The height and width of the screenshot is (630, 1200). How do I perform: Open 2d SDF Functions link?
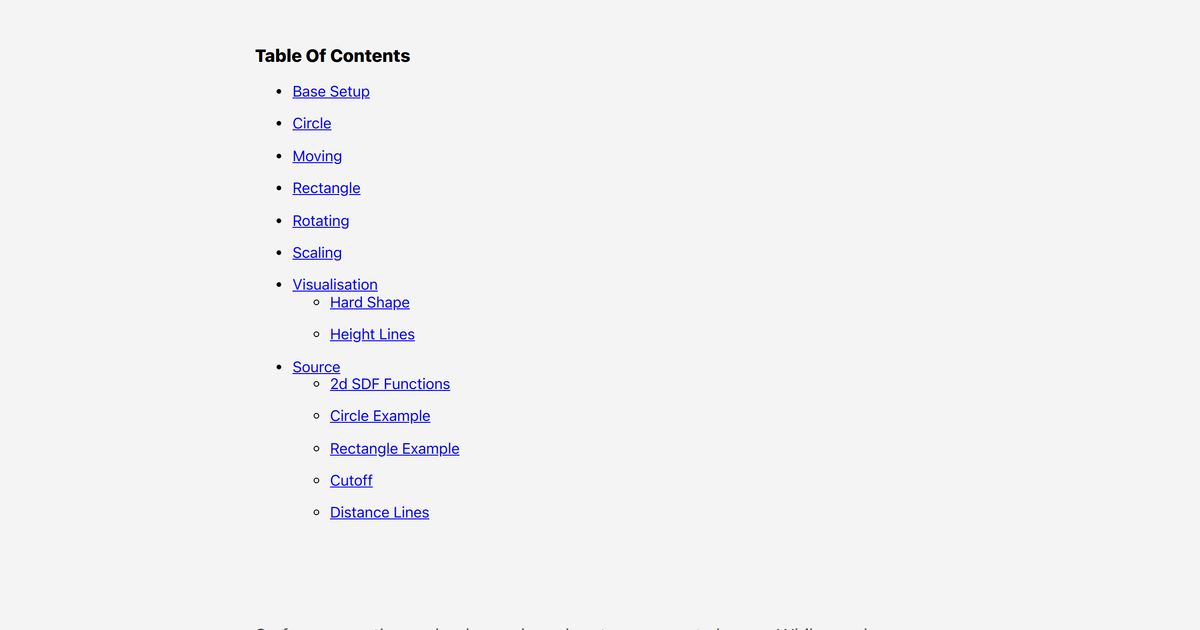[x=390, y=384]
